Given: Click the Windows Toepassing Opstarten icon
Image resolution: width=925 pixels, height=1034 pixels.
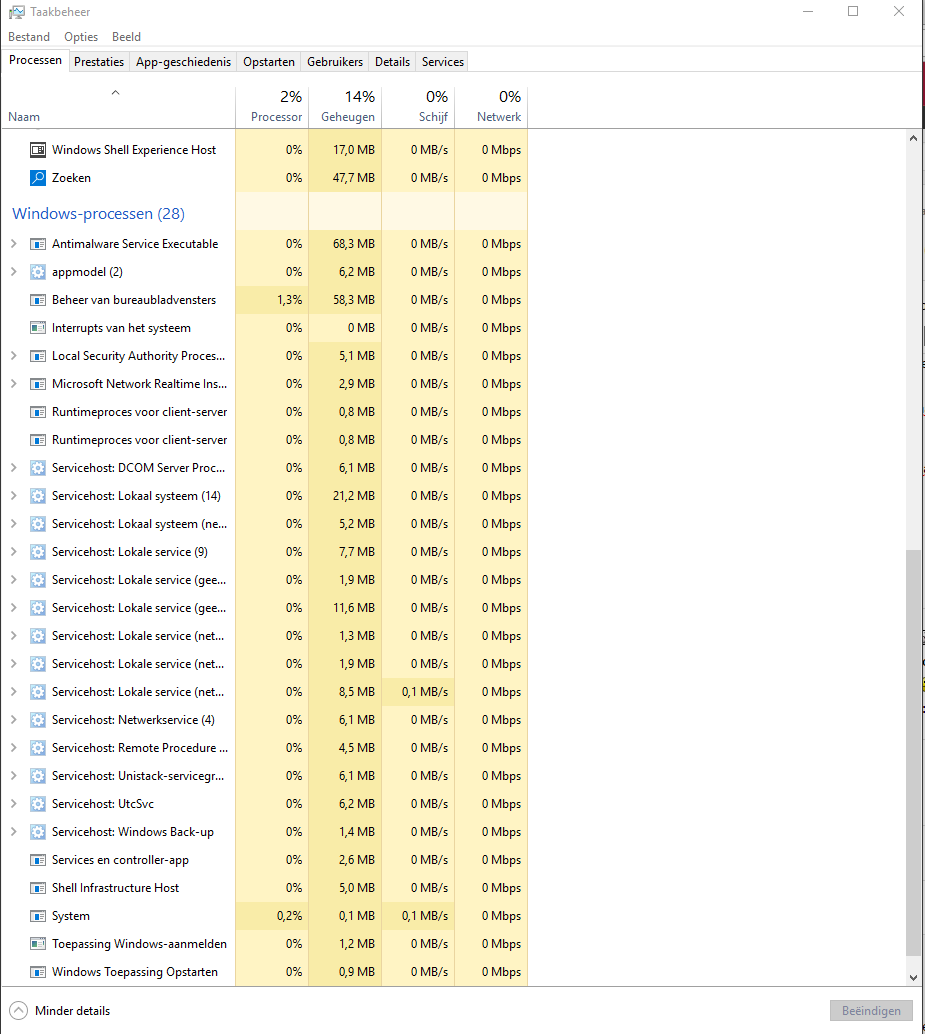Looking at the screenshot, I should [x=38, y=972].
